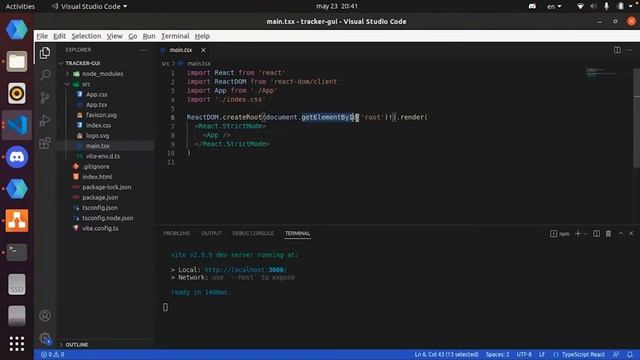The height and width of the screenshot is (360, 640).
Task: Open Explorer views and more actions ellipsis
Action: pyautogui.click(x=143, y=50)
